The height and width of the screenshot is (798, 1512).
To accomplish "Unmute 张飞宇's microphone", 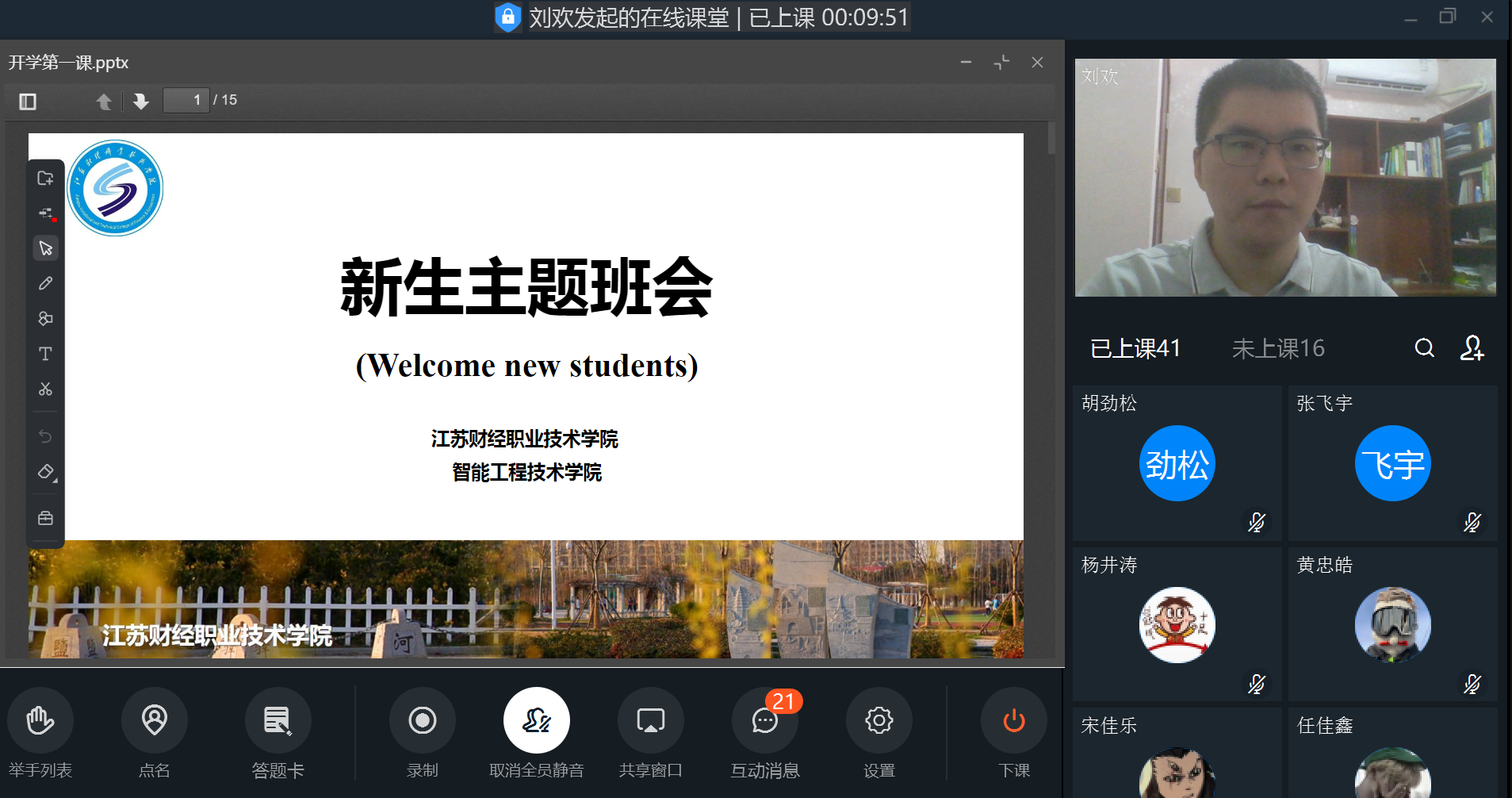I will point(1472,522).
